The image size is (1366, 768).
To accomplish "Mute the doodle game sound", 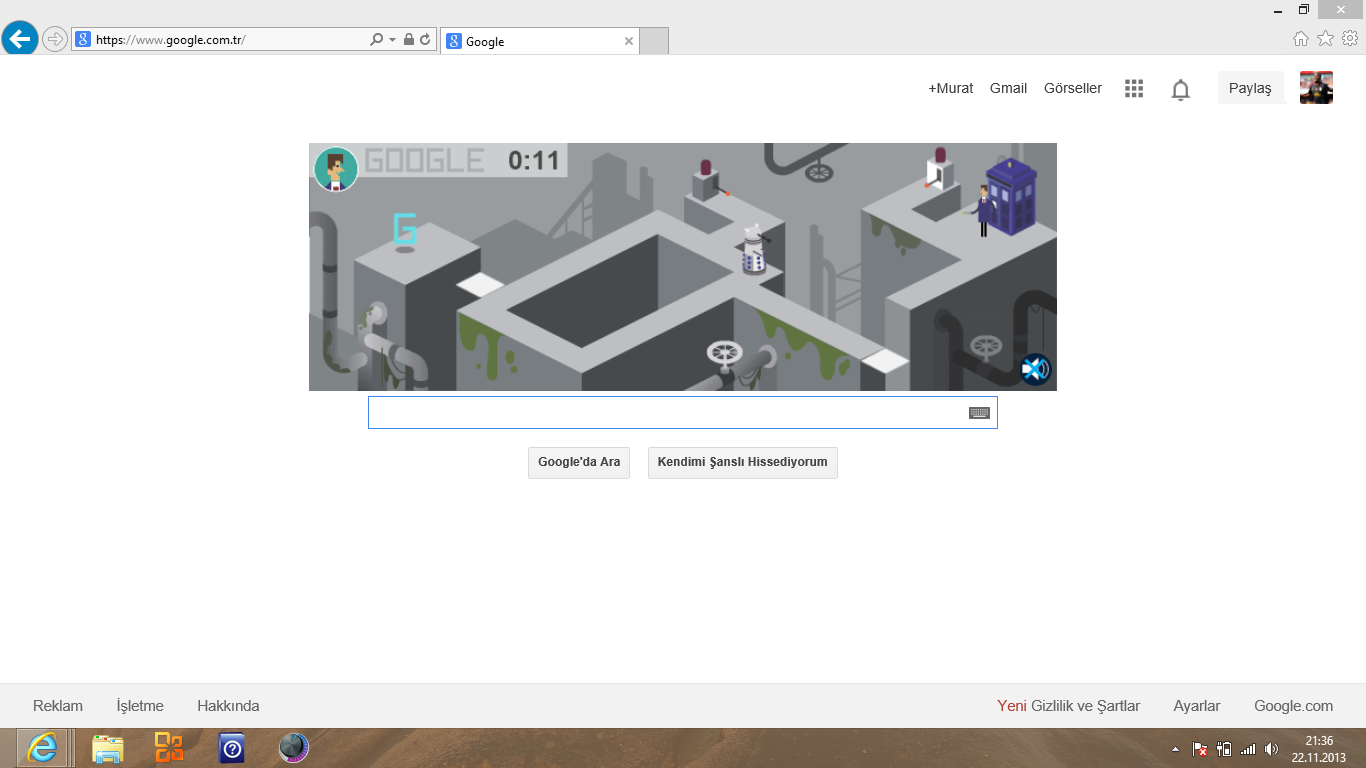I will [1035, 370].
